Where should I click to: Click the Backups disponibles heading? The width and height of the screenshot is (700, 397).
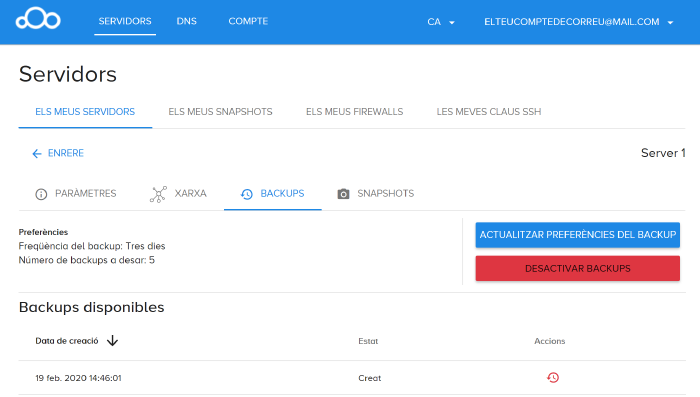pos(92,307)
